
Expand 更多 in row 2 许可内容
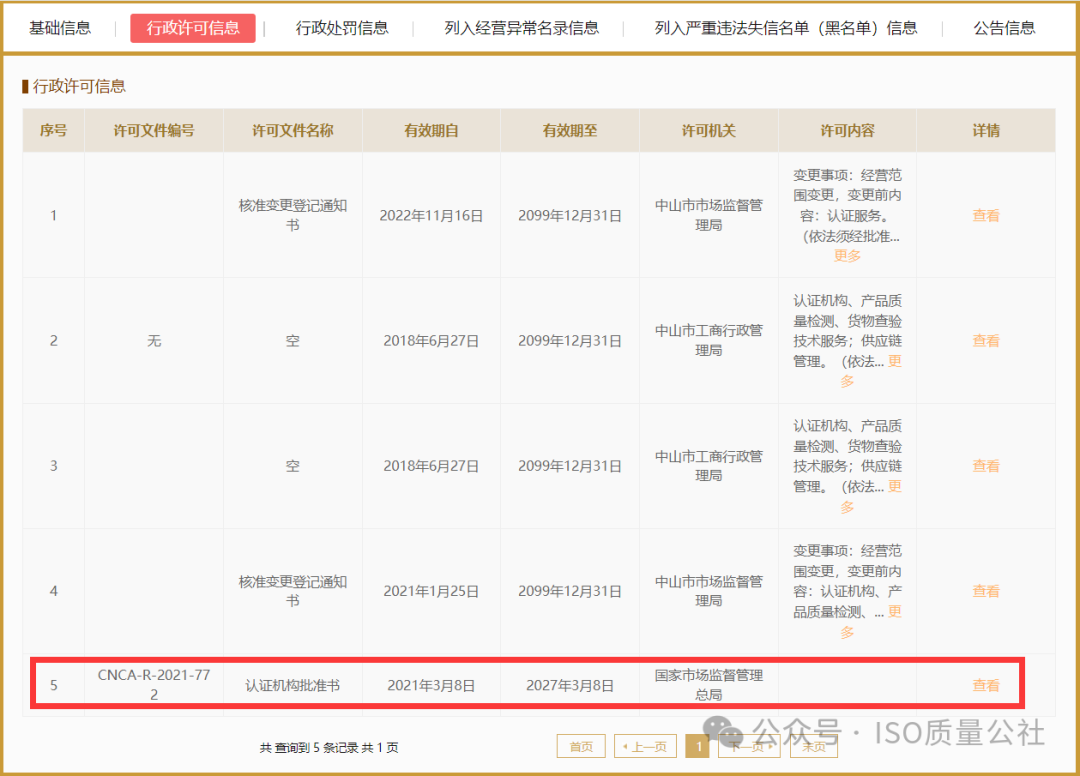[x=895, y=361]
